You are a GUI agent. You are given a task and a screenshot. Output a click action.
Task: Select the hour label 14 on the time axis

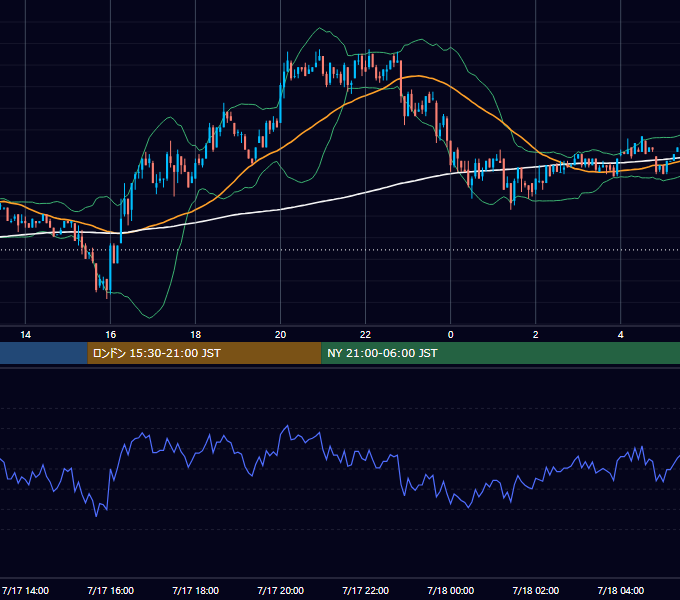click(x=26, y=335)
